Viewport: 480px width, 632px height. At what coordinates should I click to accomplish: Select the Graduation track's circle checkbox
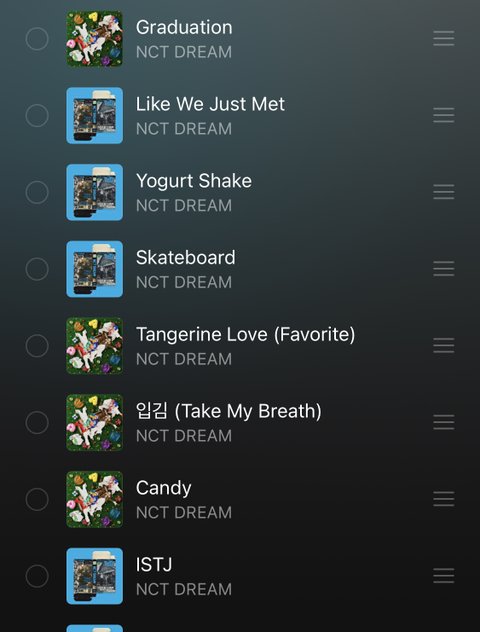[37, 39]
